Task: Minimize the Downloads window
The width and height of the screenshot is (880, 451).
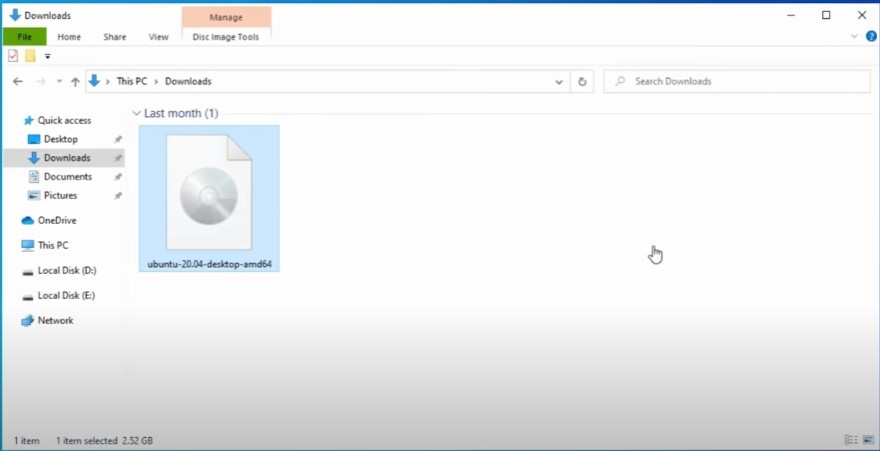Action: point(790,15)
